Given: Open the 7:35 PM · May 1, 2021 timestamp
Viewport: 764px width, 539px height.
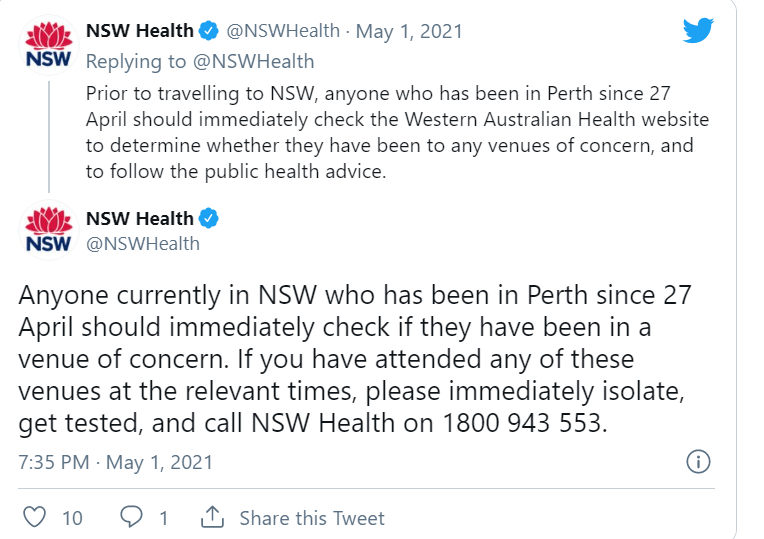Looking at the screenshot, I should coord(115,462).
